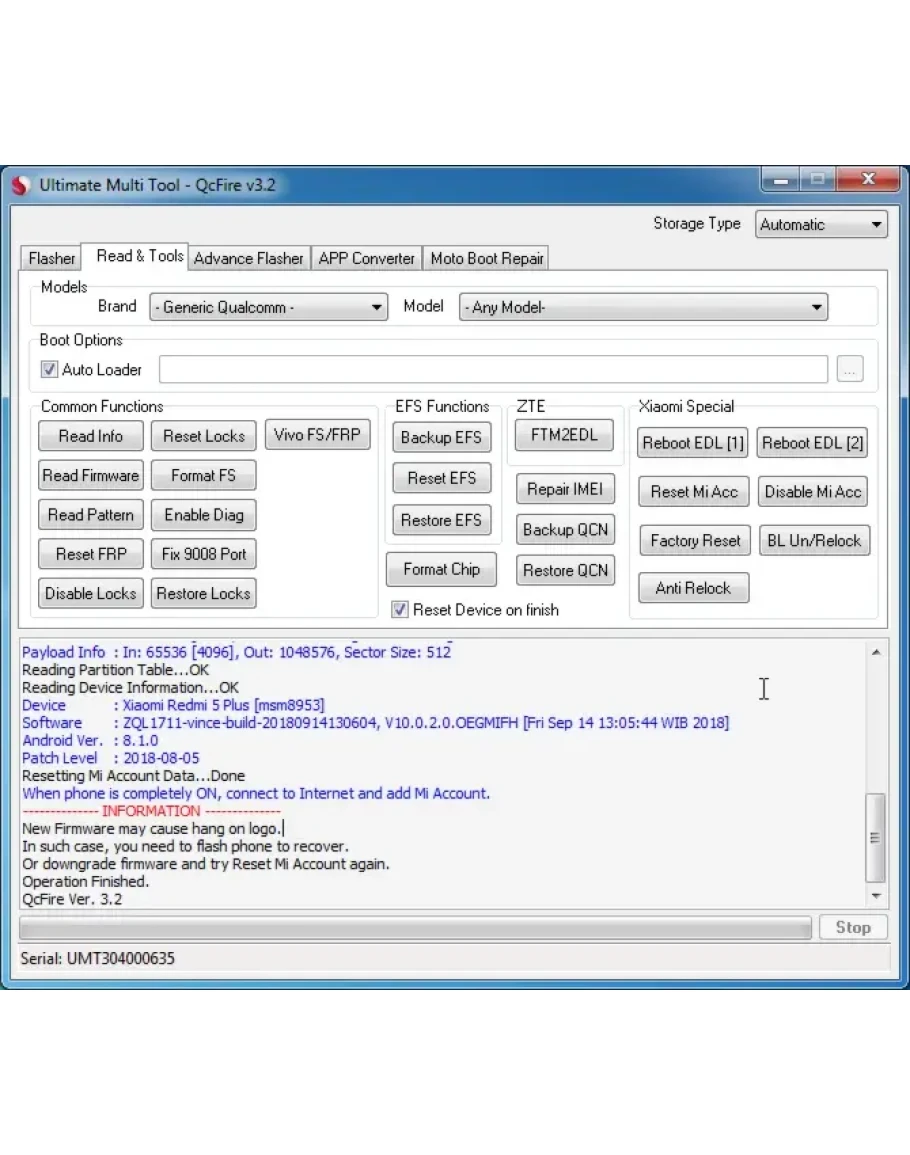Image resolution: width=910 pixels, height=1155 pixels.
Task: Select the Moto Boot Repair tab
Action: pos(486,258)
